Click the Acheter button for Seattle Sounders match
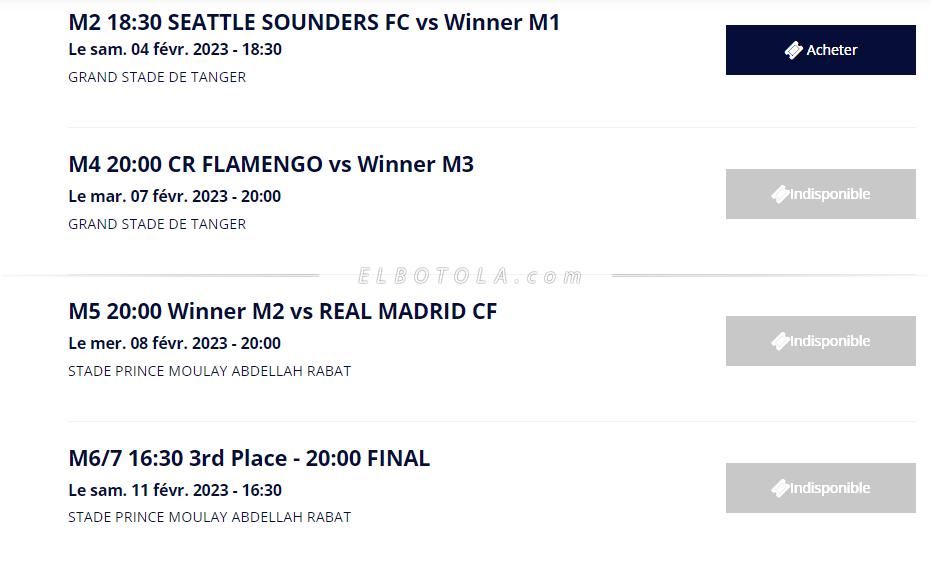This screenshot has height=568, width=931. pyautogui.click(x=820, y=50)
